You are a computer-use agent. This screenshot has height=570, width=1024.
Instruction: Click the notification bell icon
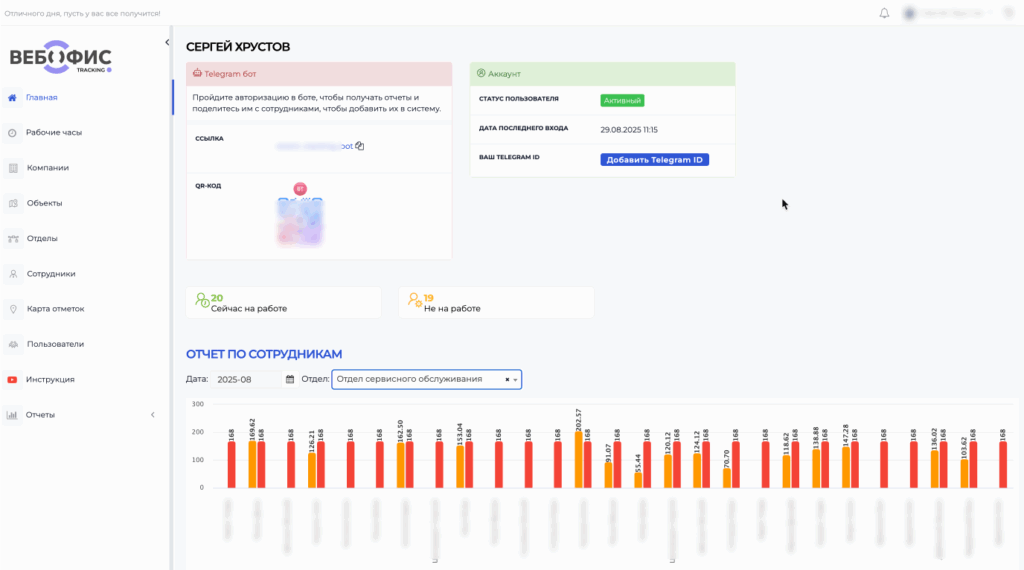[884, 13]
